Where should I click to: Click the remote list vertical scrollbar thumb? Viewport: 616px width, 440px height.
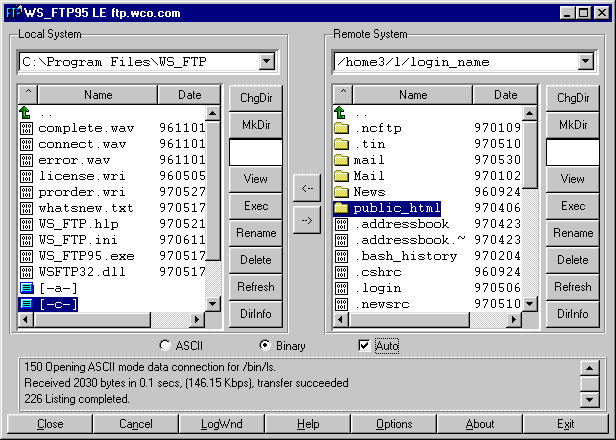530,154
